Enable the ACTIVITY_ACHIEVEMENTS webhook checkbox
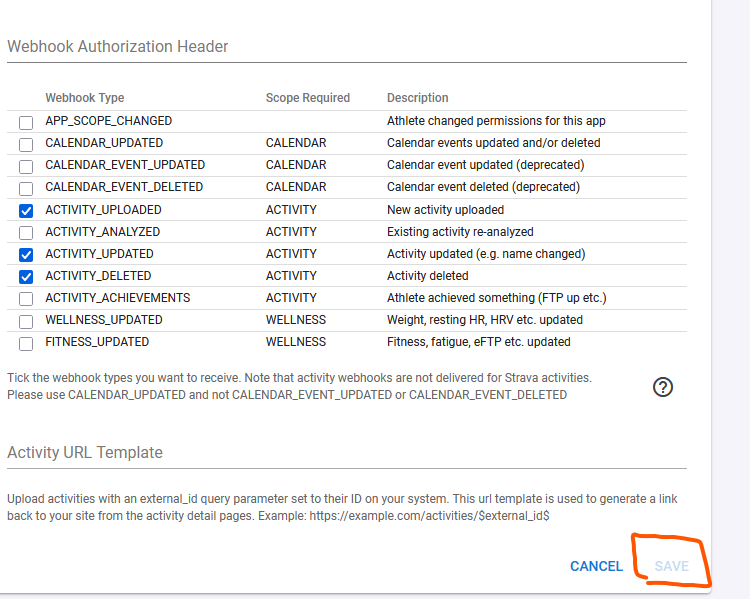The image size is (750, 599). (26, 298)
